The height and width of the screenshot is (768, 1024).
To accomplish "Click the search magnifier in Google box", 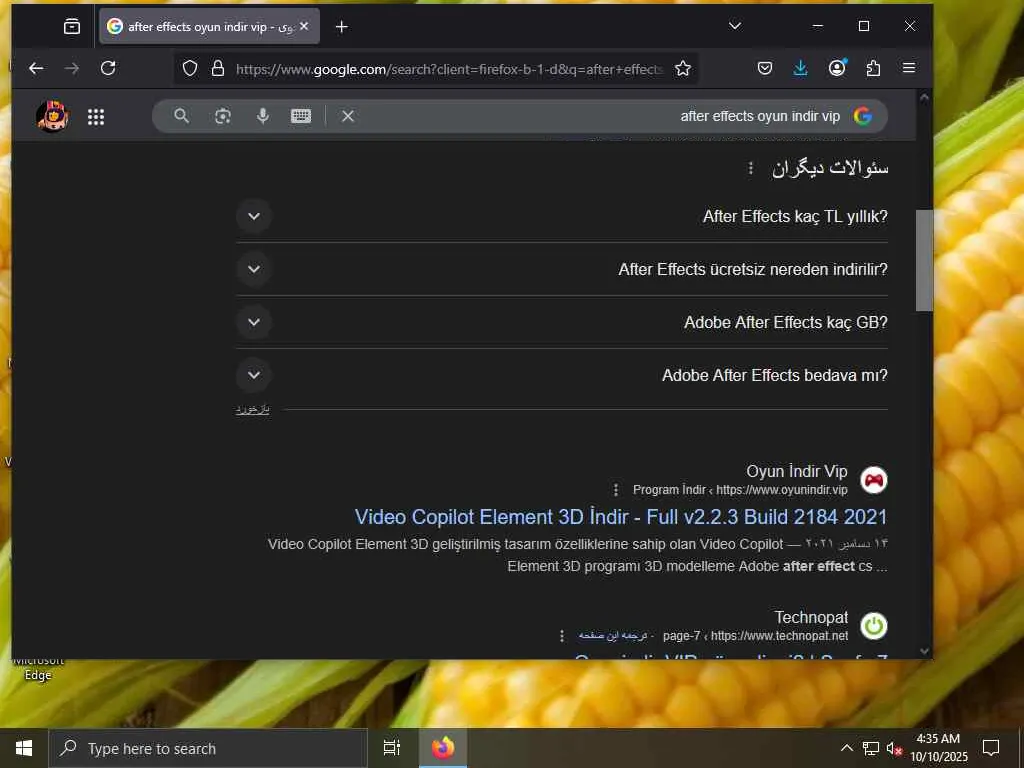I will pos(182,116).
